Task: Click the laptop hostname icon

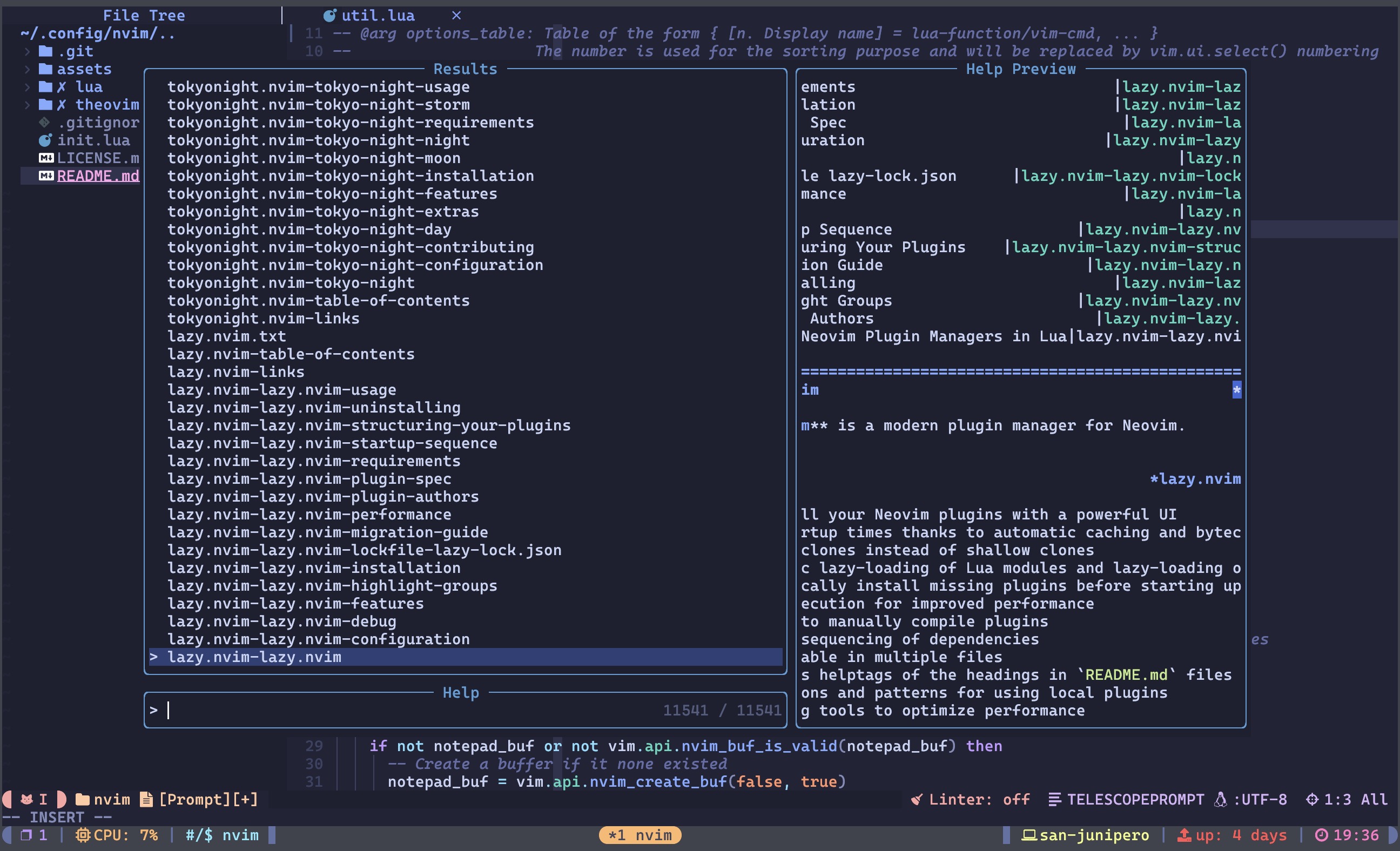Action: click(1029, 835)
